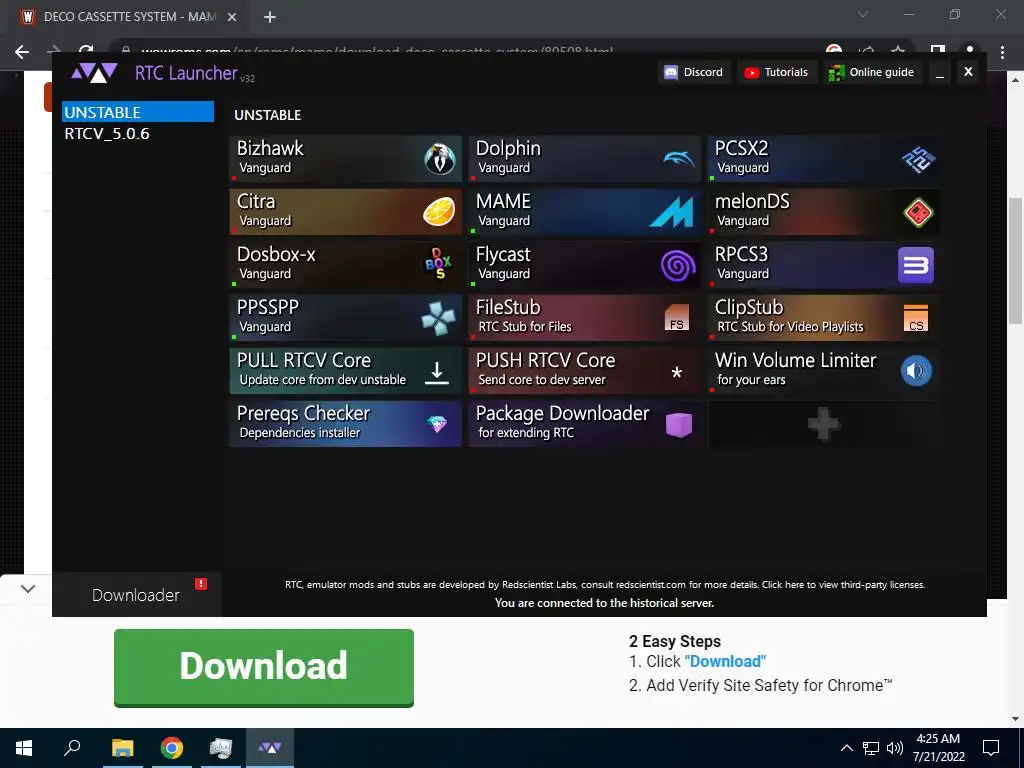1024x768 pixels.
Task: Open the Tutorials YouTube button
Action: (x=776, y=72)
